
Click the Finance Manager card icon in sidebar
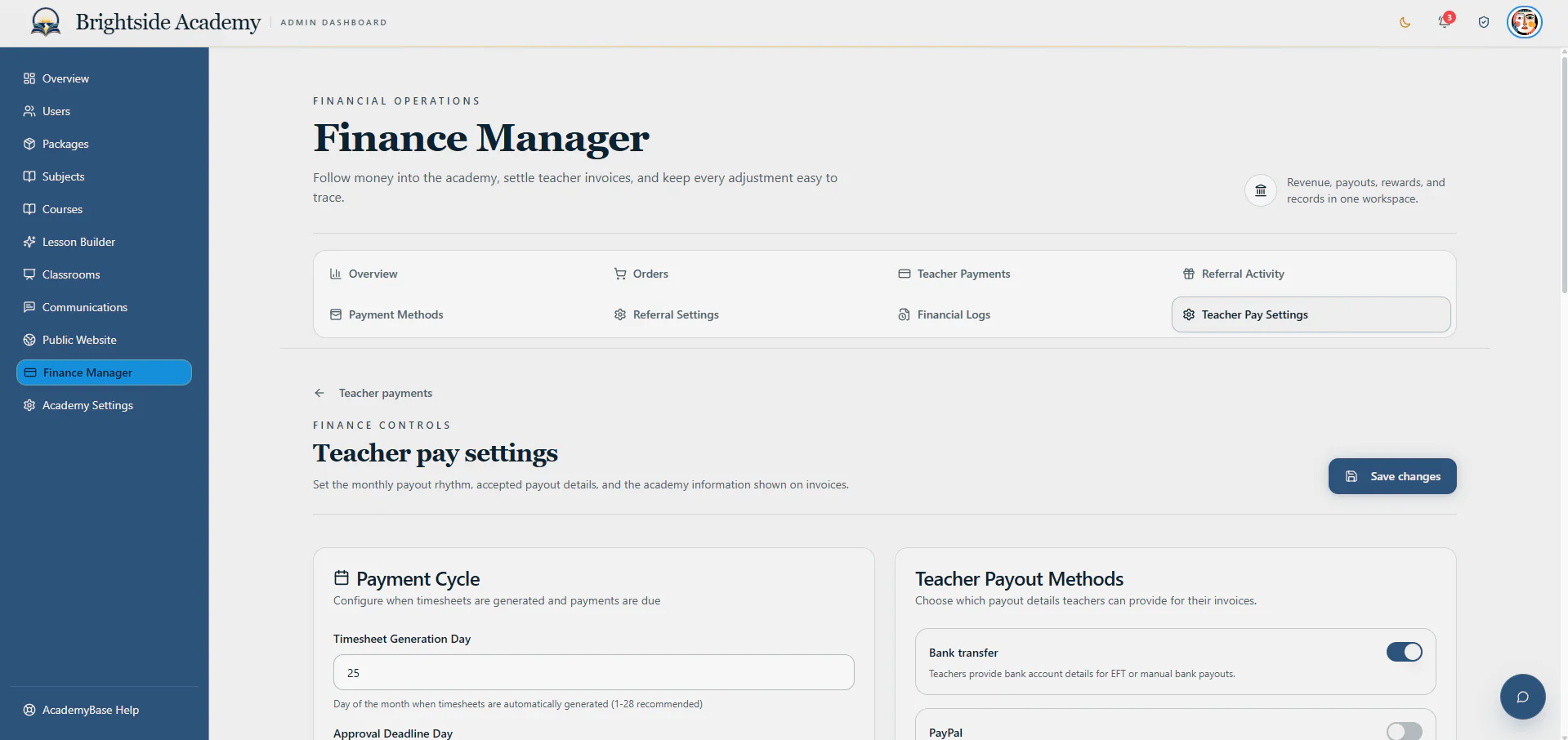point(30,372)
